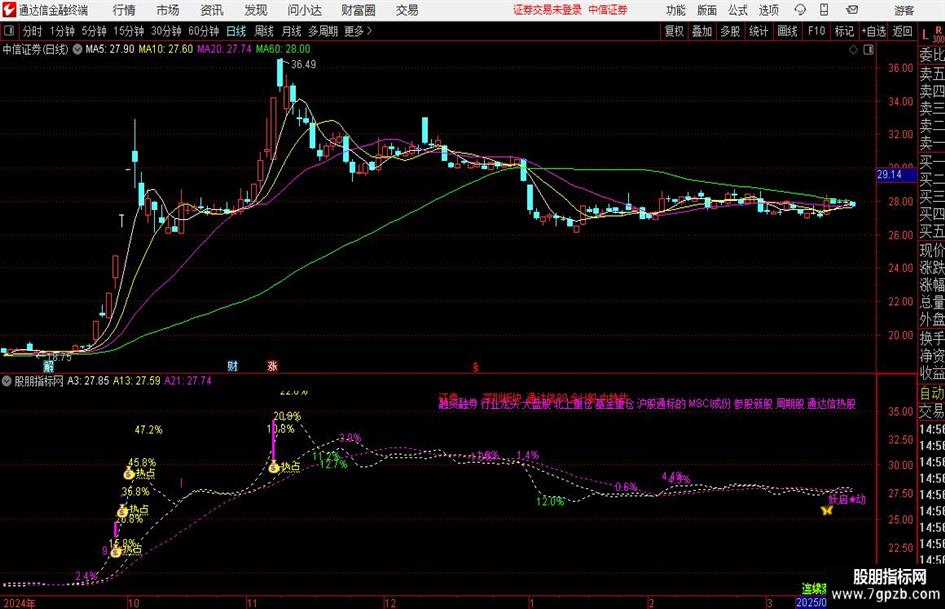Screen dimensions: 945x609
Task: Open the 交易 menu
Action: coord(407,10)
